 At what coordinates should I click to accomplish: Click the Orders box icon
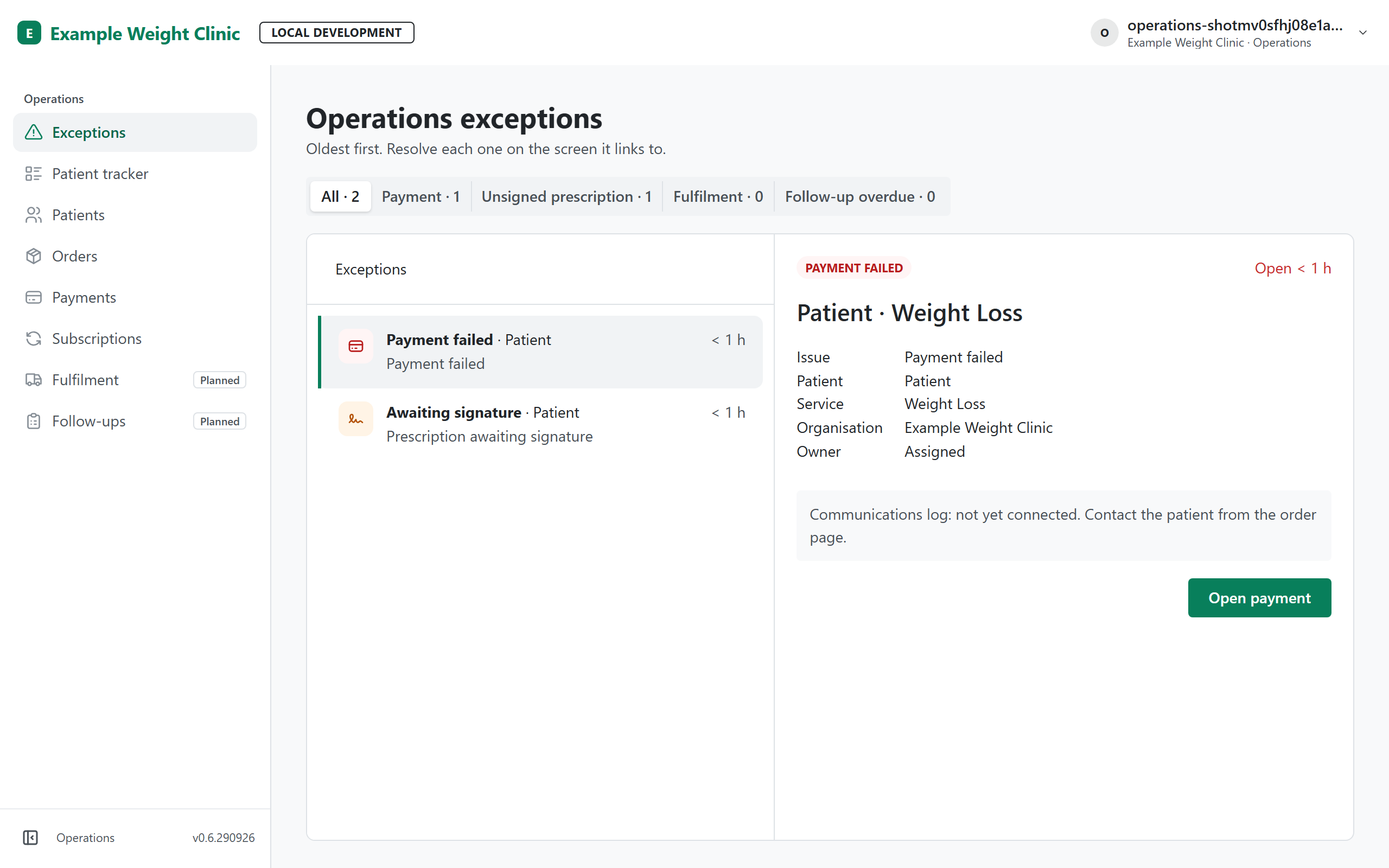(x=34, y=256)
